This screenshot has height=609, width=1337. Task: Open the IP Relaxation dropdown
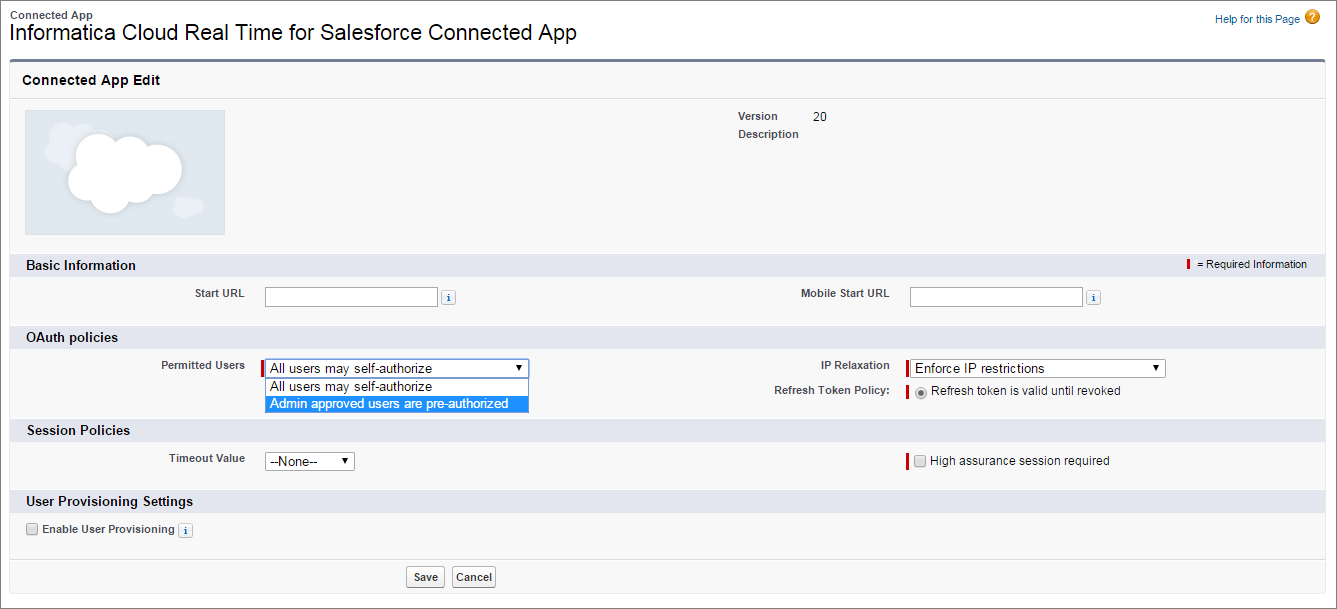pos(1038,368)
